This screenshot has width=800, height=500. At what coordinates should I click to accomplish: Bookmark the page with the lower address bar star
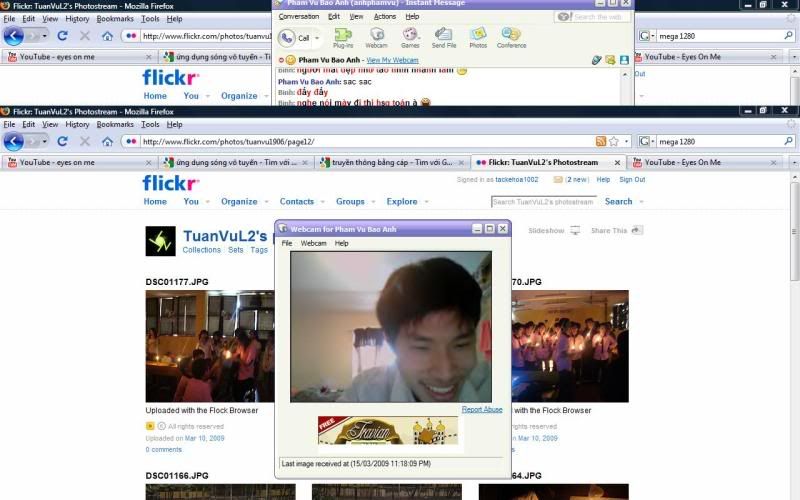[613, 142]
